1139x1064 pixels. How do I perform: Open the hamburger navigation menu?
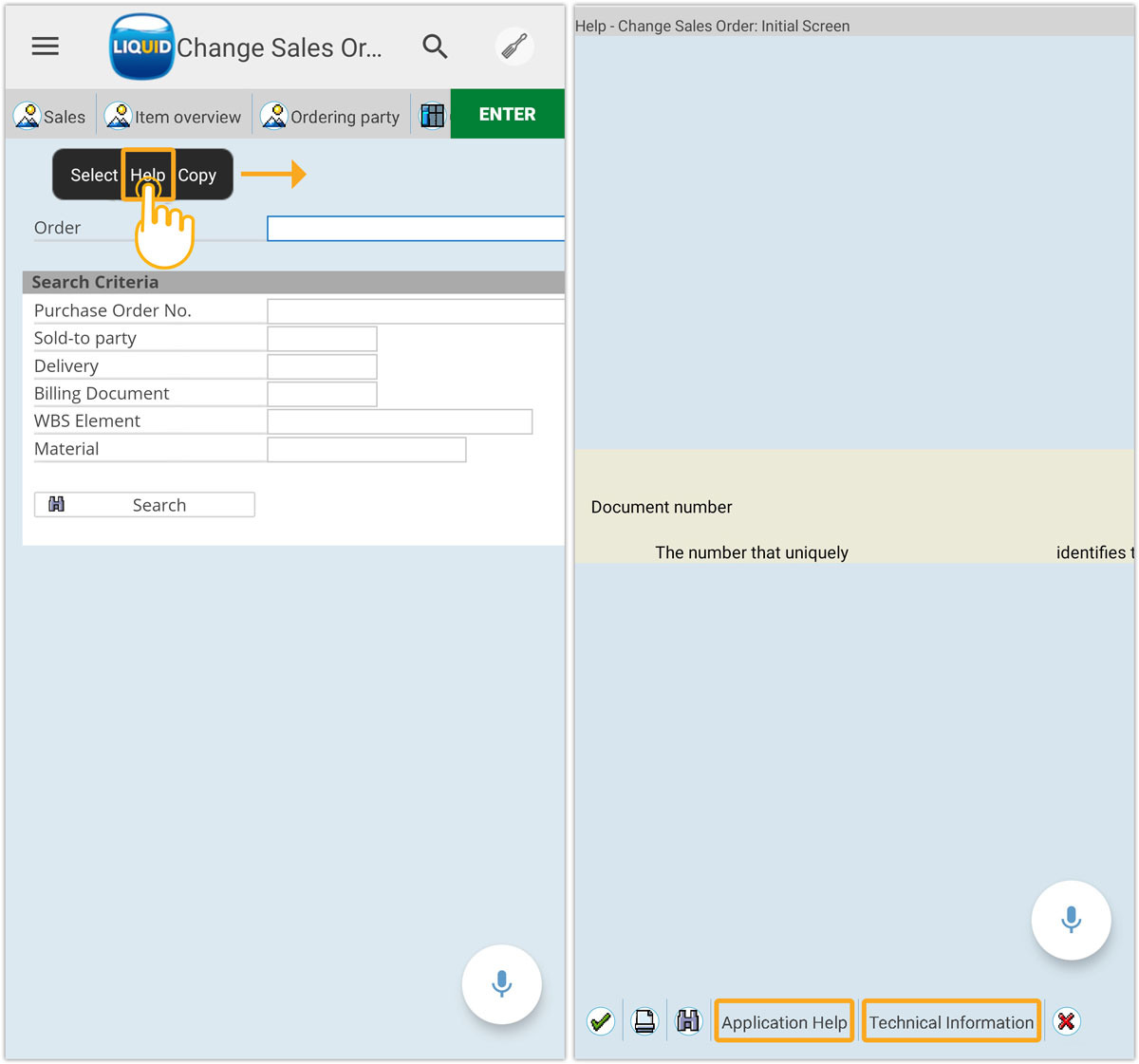point(45,47)
